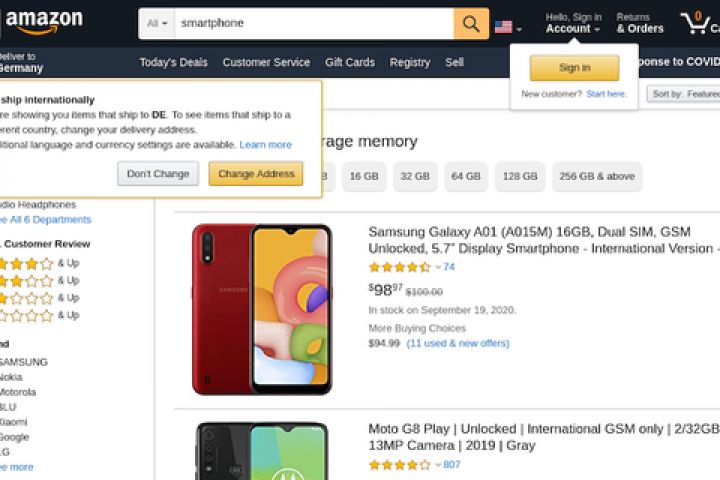The height and width of the screenshot is (480, 720).
Task: Click the search text field
Action: pyautogui.click(x=313, y=23)
